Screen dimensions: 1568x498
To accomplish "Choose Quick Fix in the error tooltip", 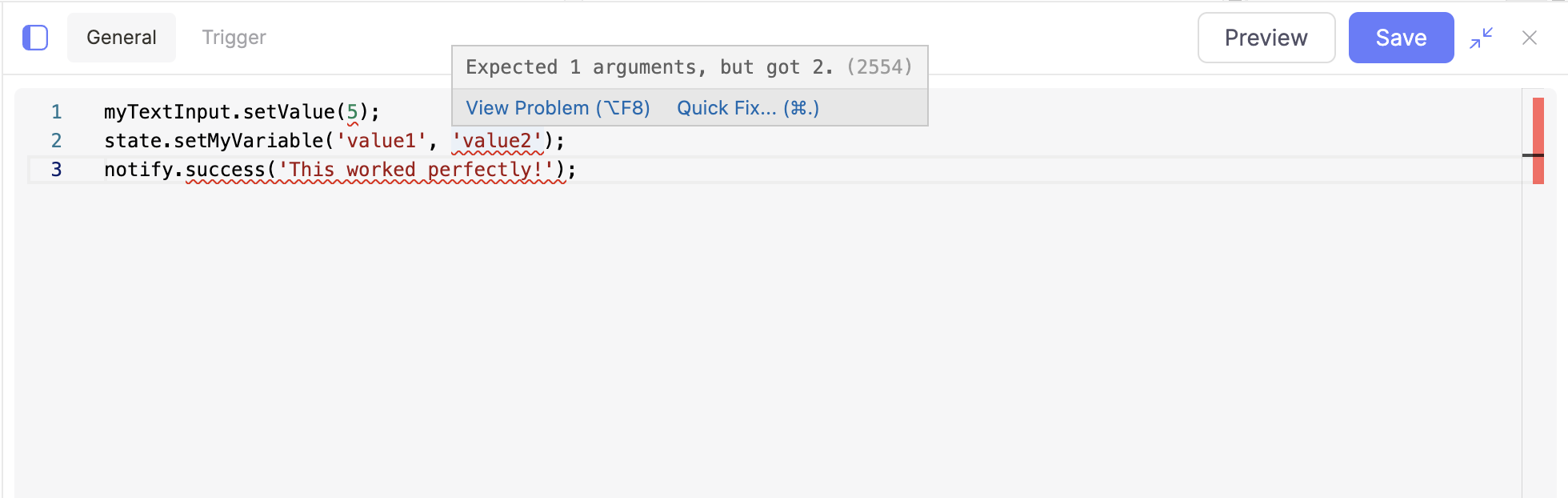I will (x=748, y=108).
